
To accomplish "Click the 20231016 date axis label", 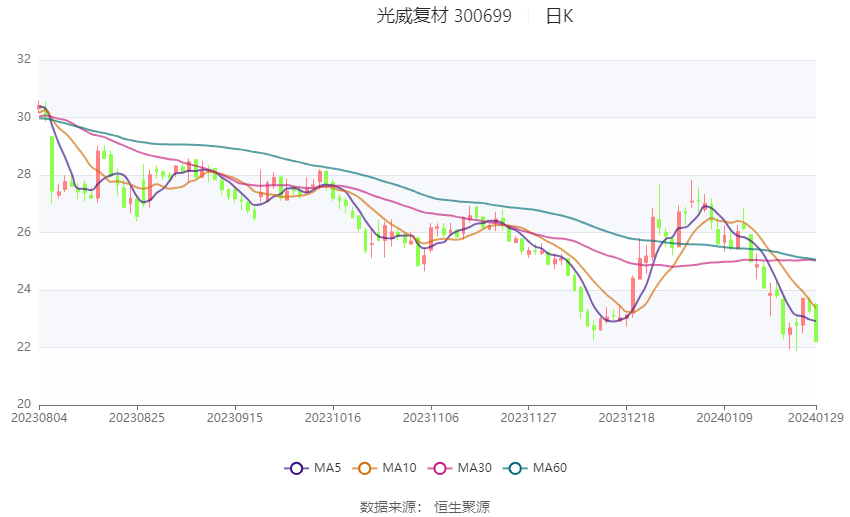I will 333,418.
